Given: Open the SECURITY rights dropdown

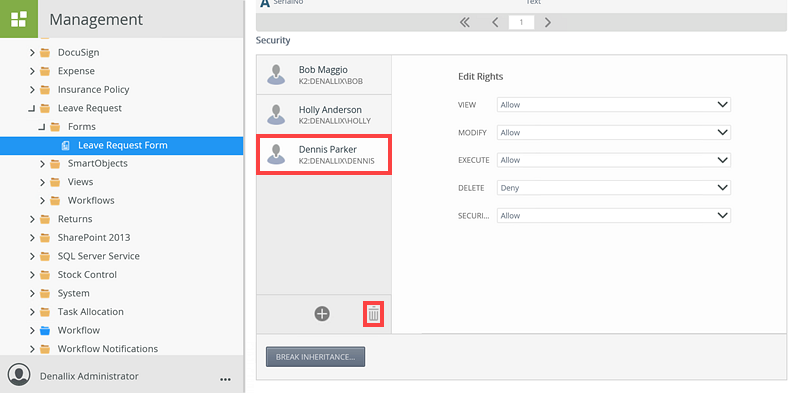Looking at the screenshot, I should 614,215.
